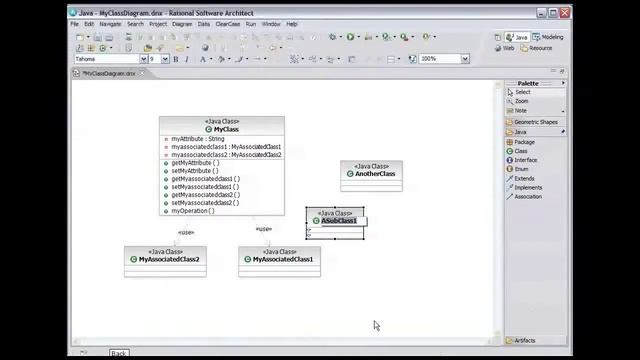Click the ASubClass1 name edit field
The width and height of the screenshot is (640, 360).
(344, 221)
